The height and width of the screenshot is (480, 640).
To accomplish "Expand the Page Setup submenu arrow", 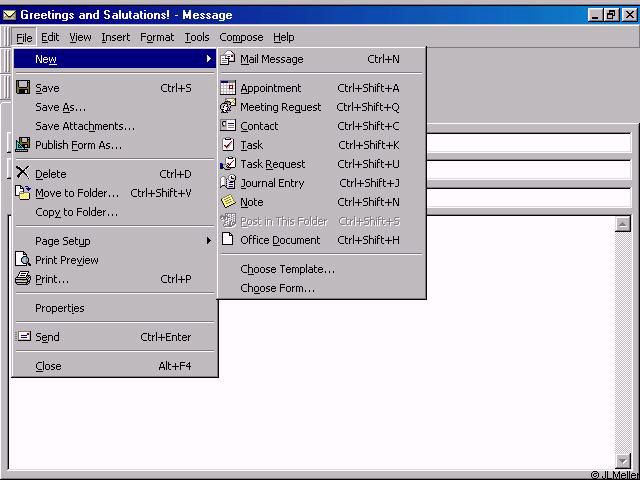I will click(209, 241).
